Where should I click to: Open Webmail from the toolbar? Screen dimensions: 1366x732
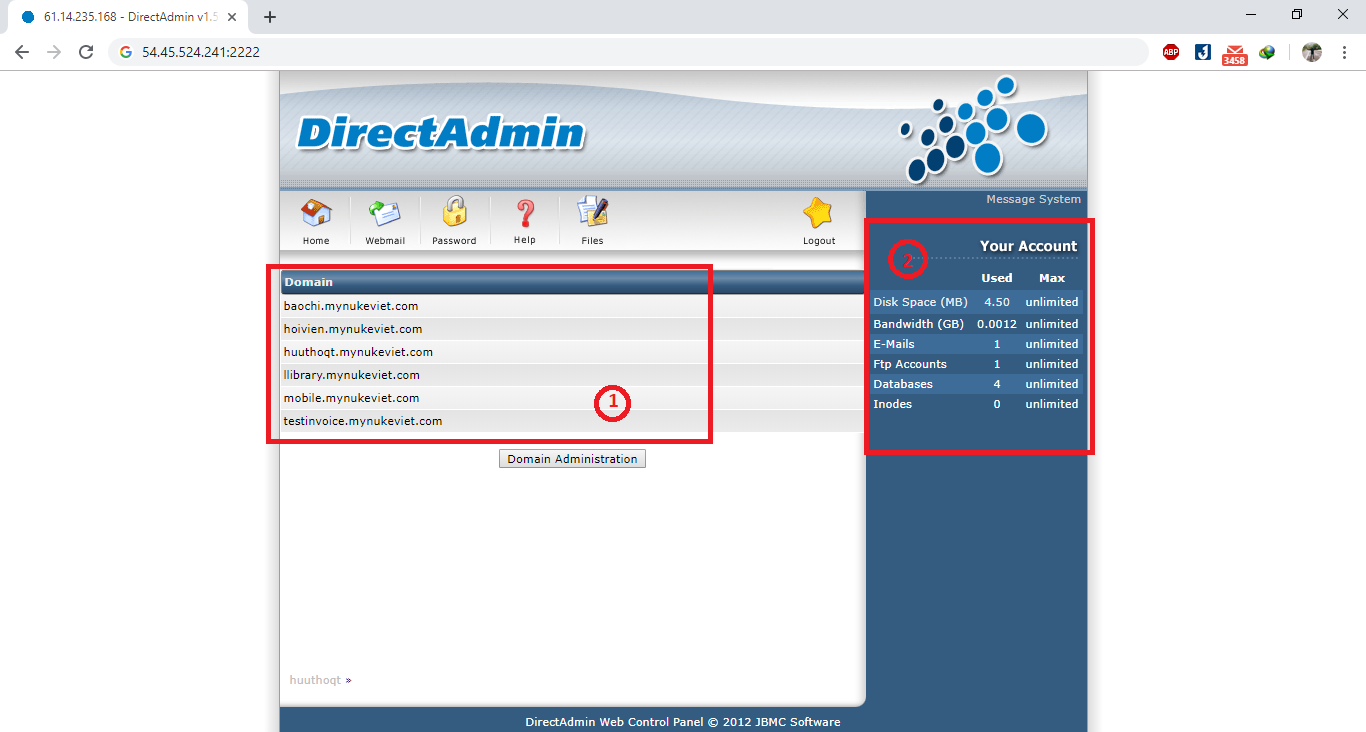coord(385,214)
